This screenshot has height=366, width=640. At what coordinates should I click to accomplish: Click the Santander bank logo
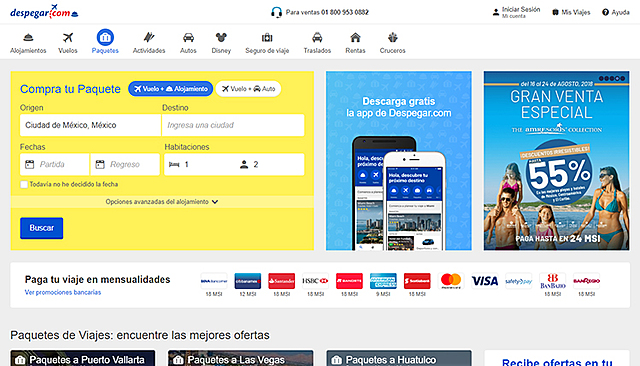282,281
